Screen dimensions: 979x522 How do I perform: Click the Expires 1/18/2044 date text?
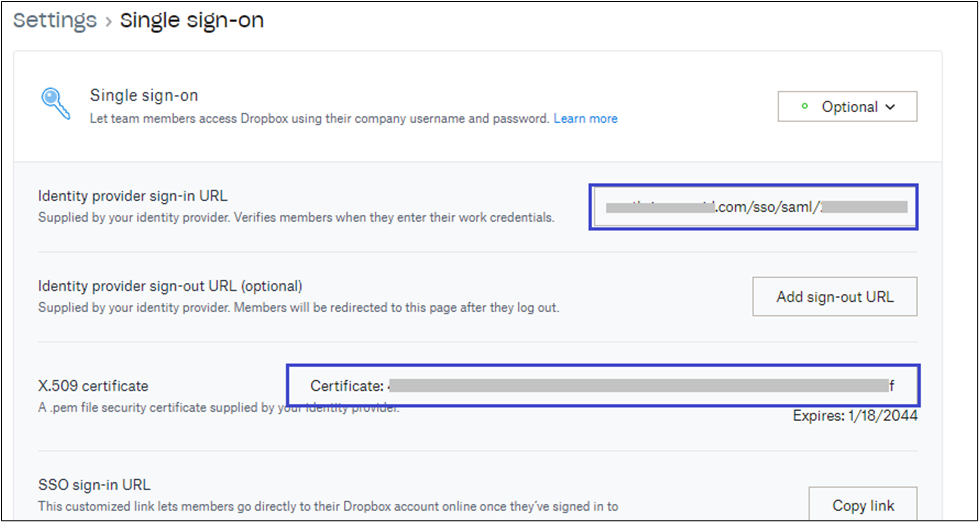coord(855,415)
